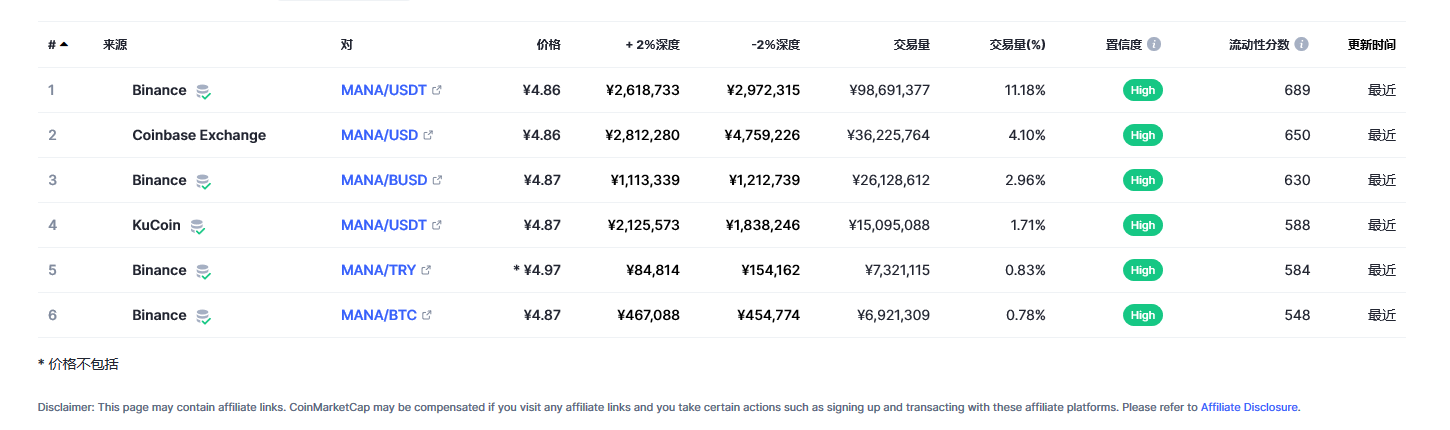Click the info icon next to 流动性分数
The height and width of the screenshot is (430, 1450).
[x=1301, y=45]
